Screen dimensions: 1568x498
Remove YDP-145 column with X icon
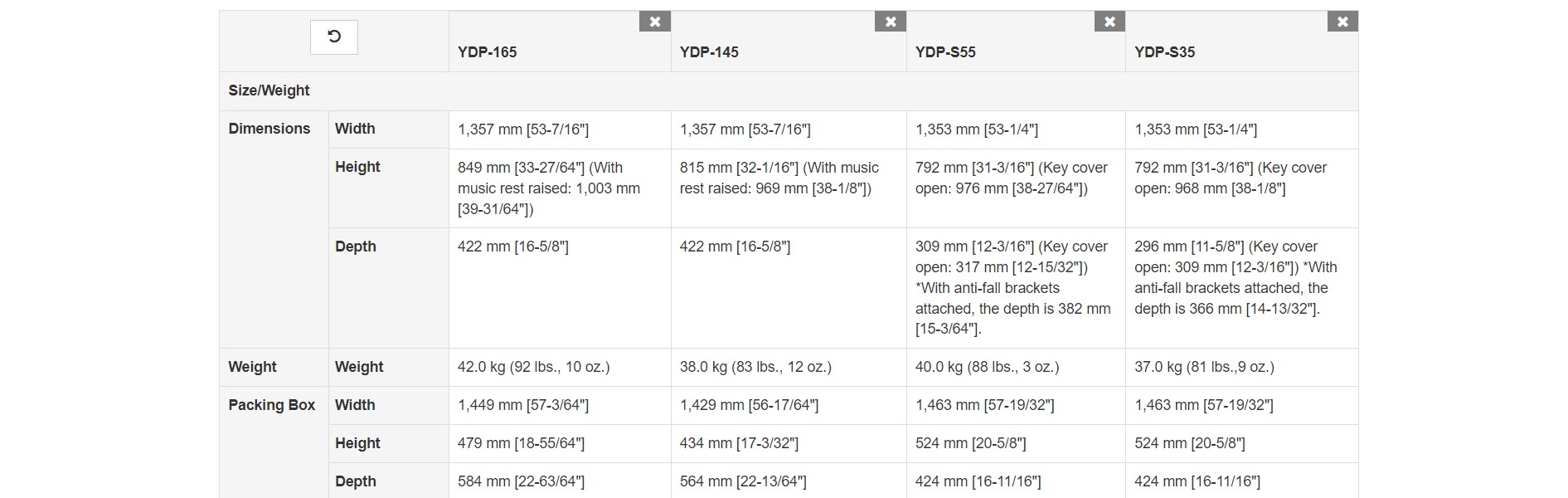click(891, 22)
